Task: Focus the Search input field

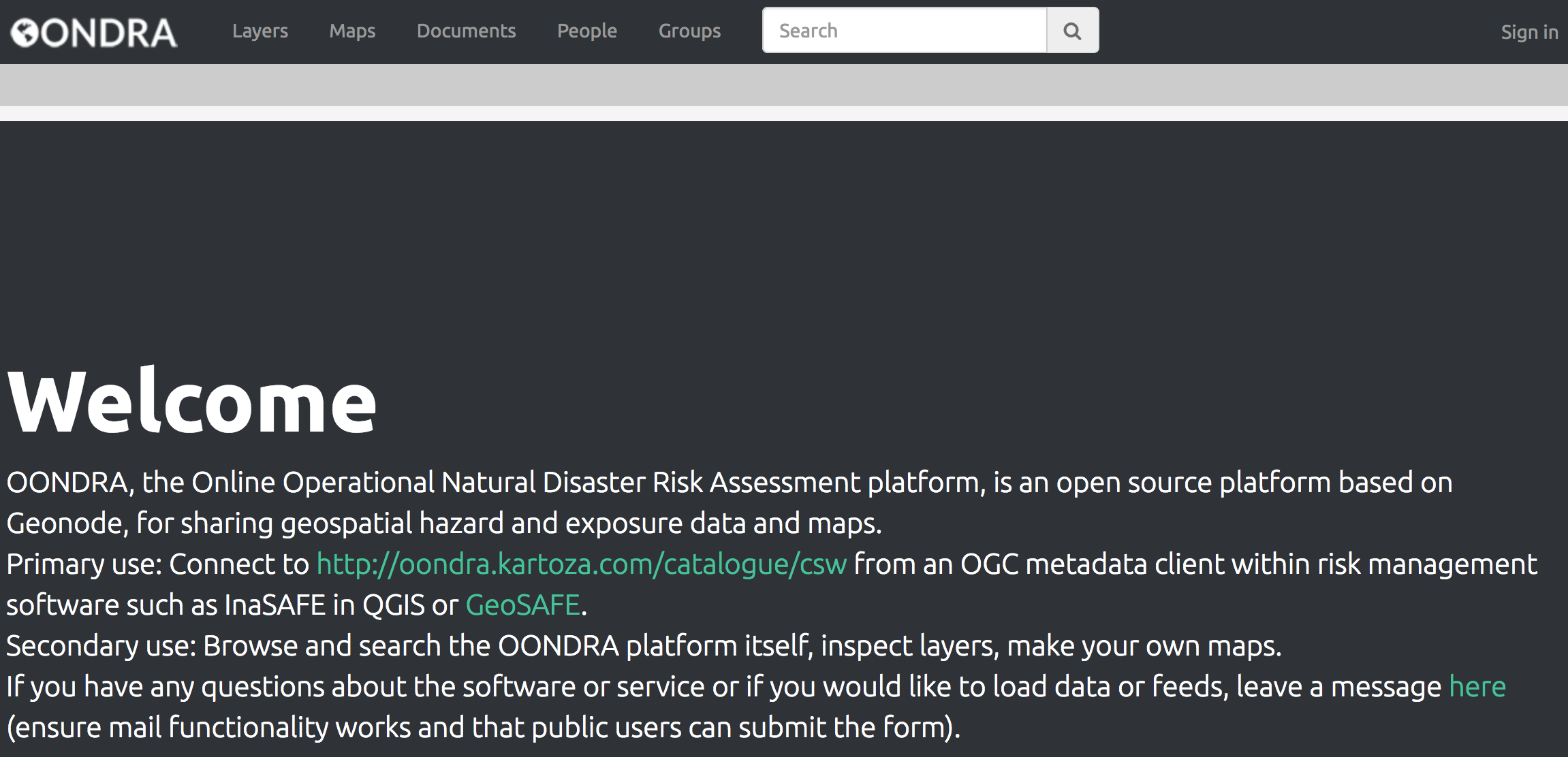Action: (x=905, y=31)
